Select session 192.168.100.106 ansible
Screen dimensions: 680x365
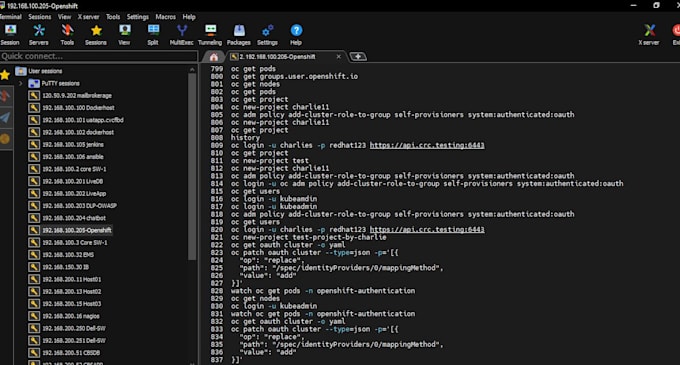pyautogui.click(x=73, y=157)
